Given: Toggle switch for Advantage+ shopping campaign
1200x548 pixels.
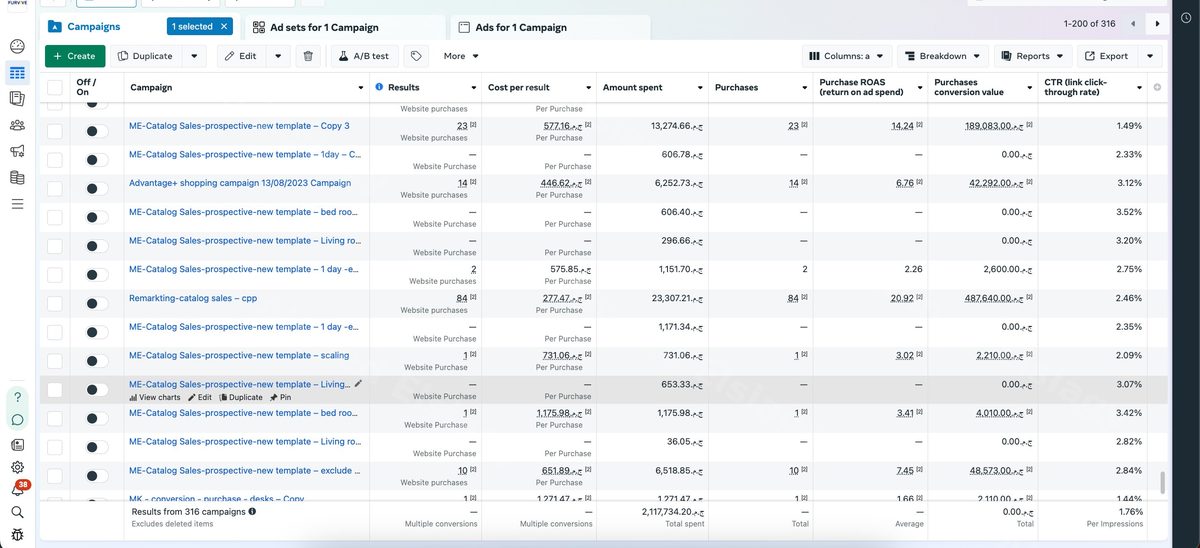Looking at the screenshot, I should [97, 188].
